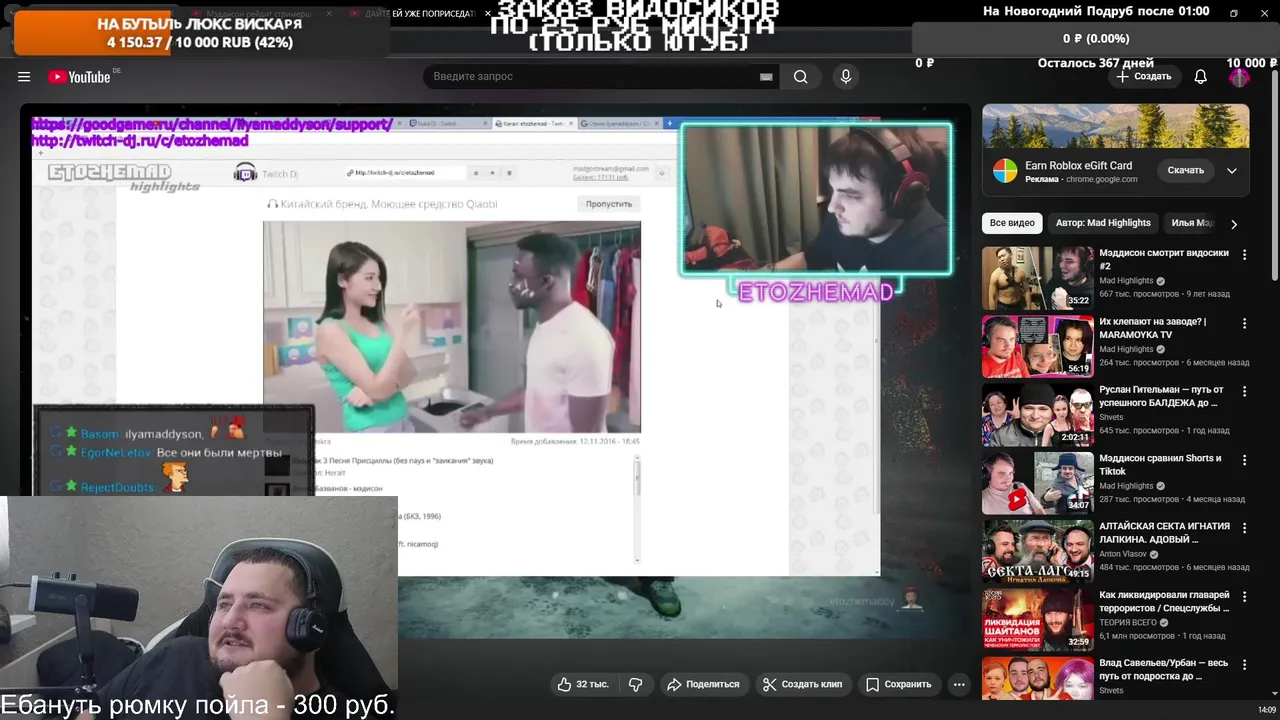This screenshot has height=720, width=1280.
Task: Open more actions three-dot menu under video
Action: point(959,684)
